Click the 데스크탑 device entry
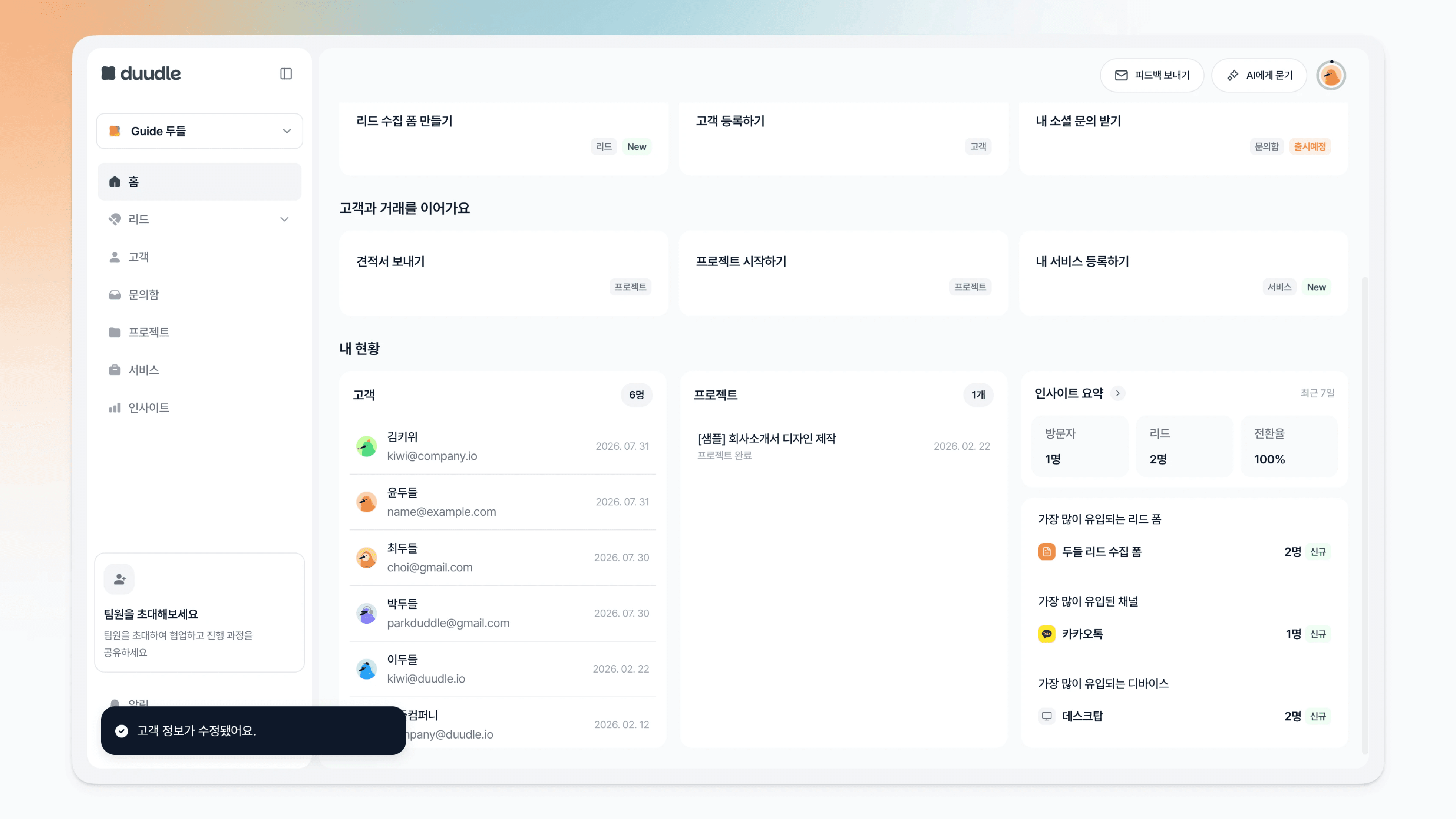Image resolution: width=1456 pixels, height=819 pixels. [1184, 716]
